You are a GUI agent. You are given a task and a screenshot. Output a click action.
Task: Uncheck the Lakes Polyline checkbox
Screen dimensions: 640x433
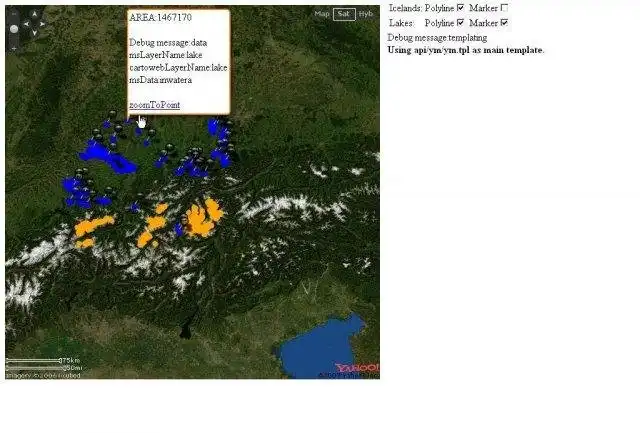[460, 23]
